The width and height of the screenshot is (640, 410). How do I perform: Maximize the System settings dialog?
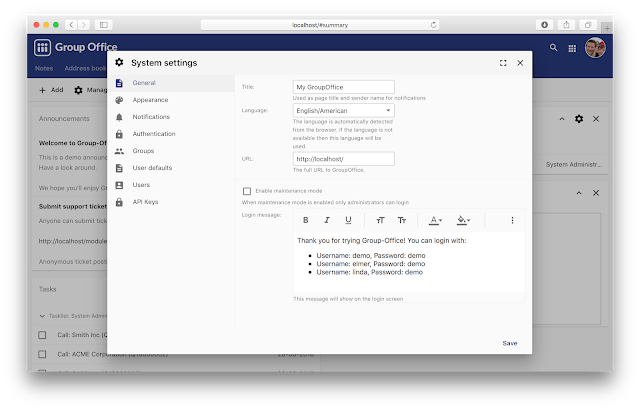tap(503, 63)
